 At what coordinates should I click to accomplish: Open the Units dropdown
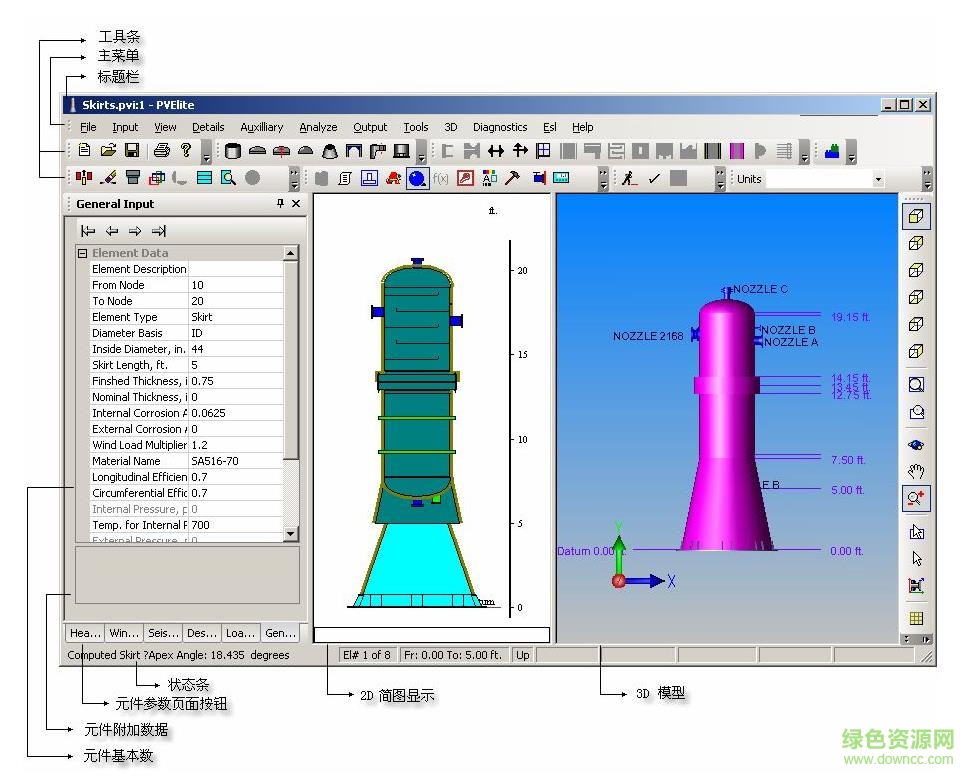[x=878, y=179]
